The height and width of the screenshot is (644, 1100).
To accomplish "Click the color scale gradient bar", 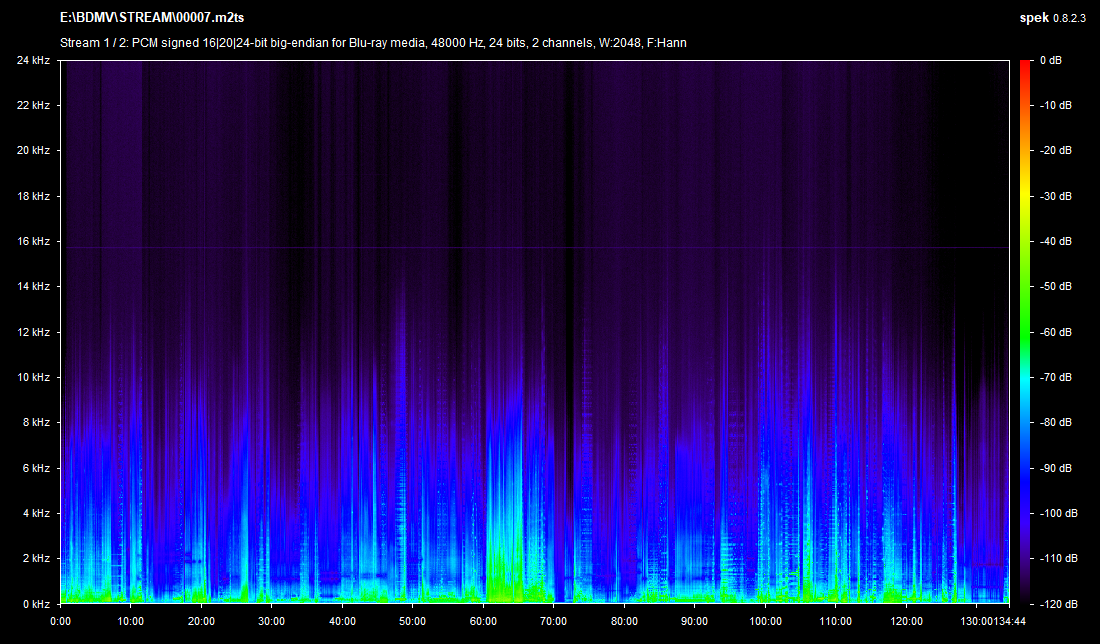I will 1024,332.
